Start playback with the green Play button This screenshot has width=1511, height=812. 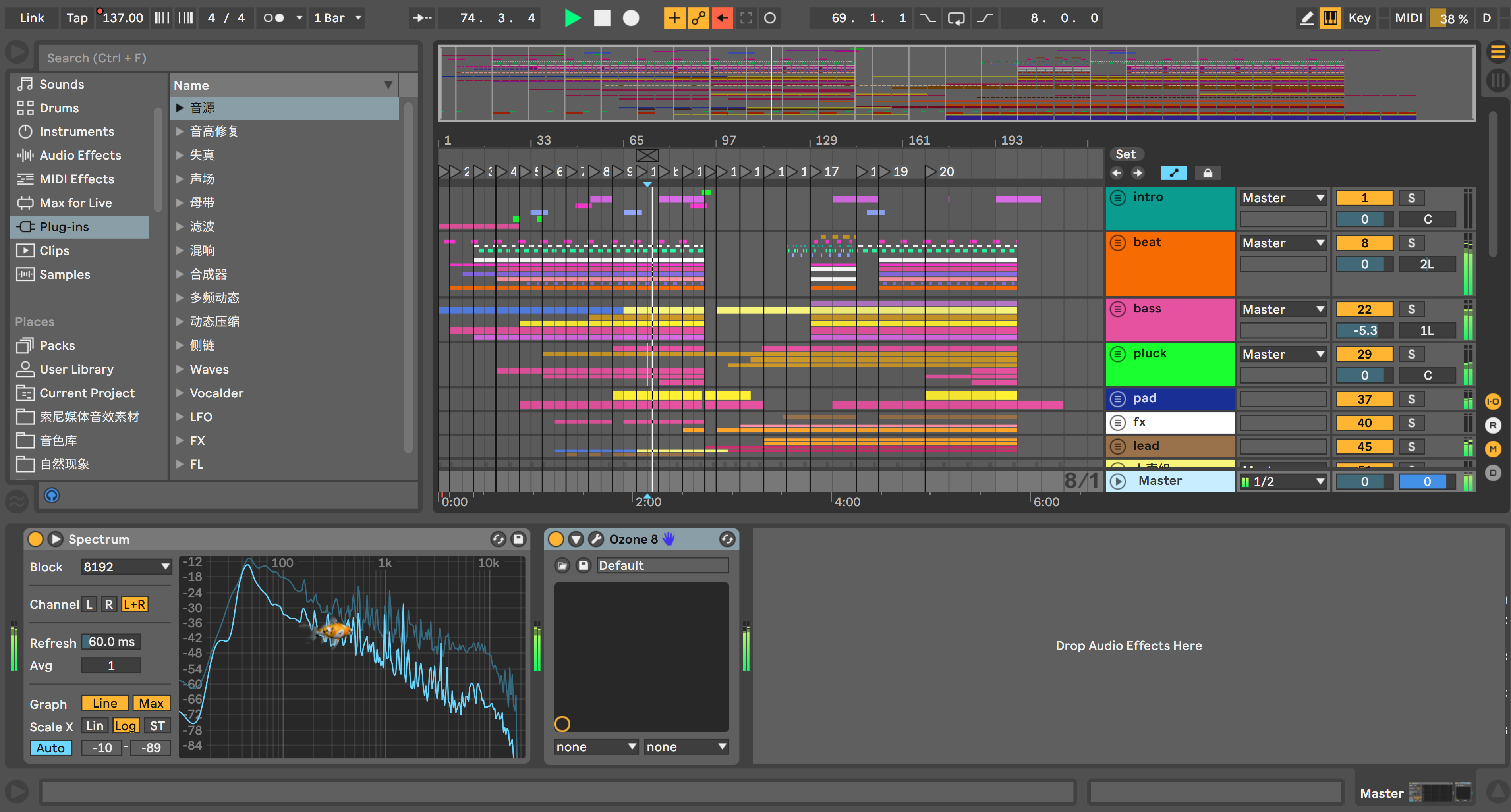572,18
